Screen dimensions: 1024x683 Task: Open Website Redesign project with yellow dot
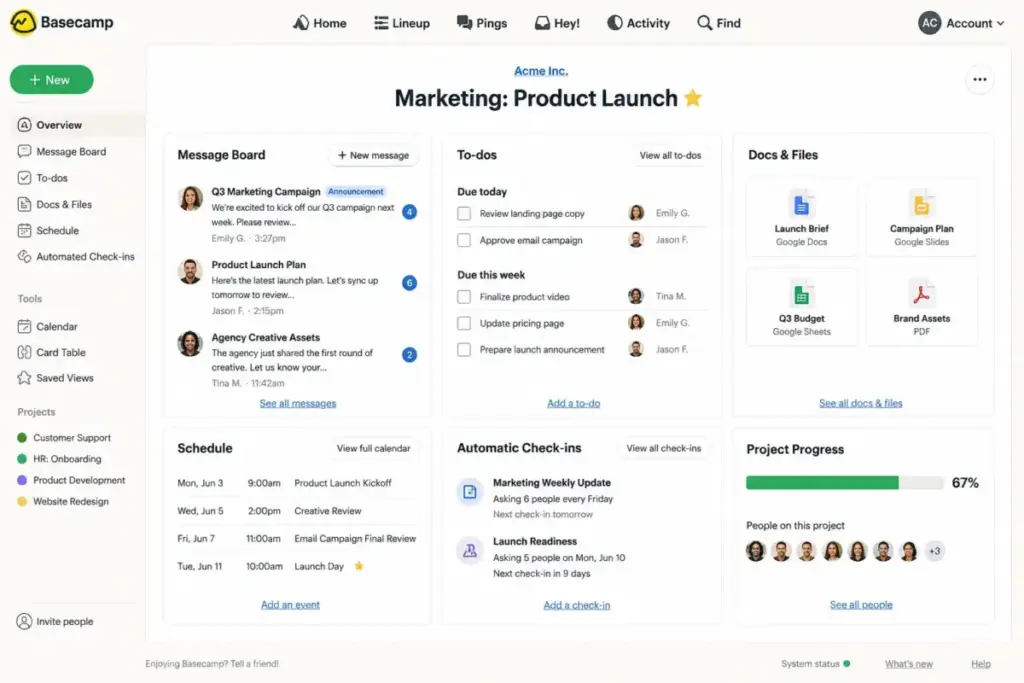63,501
